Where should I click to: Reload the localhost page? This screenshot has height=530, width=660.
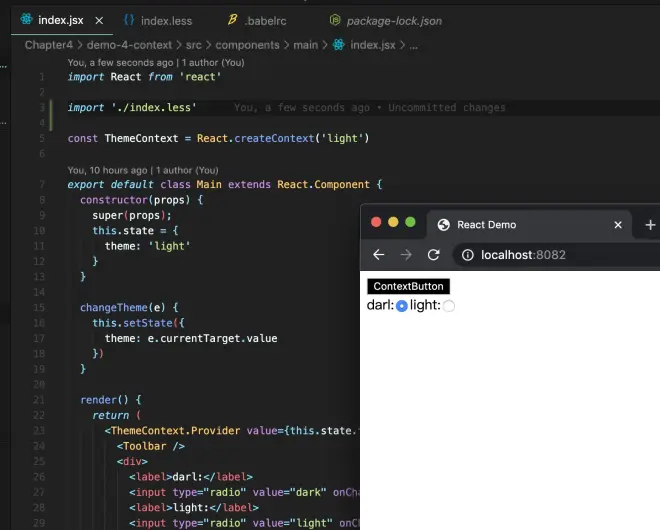click(434, 255)
